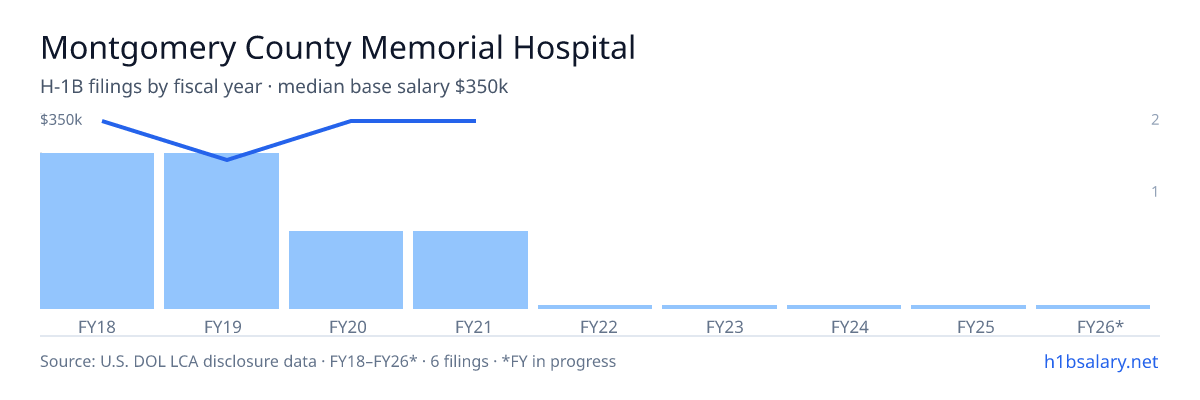Select the FY20 bar in chart

[x=346, y=270]
